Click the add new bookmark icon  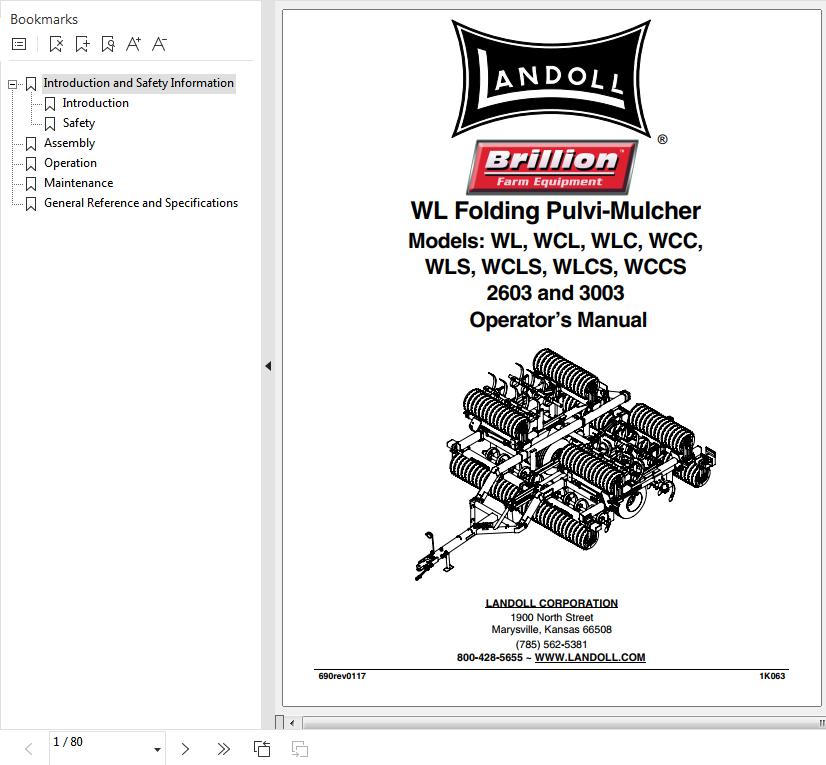[82, 44]
